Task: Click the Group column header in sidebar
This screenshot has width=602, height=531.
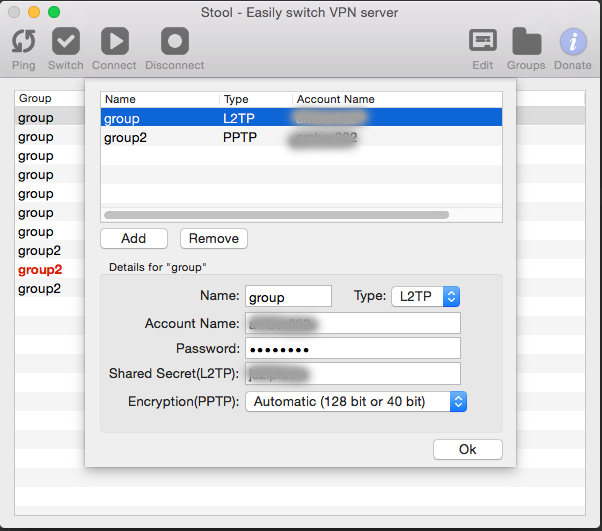Action: coord(50,98)
